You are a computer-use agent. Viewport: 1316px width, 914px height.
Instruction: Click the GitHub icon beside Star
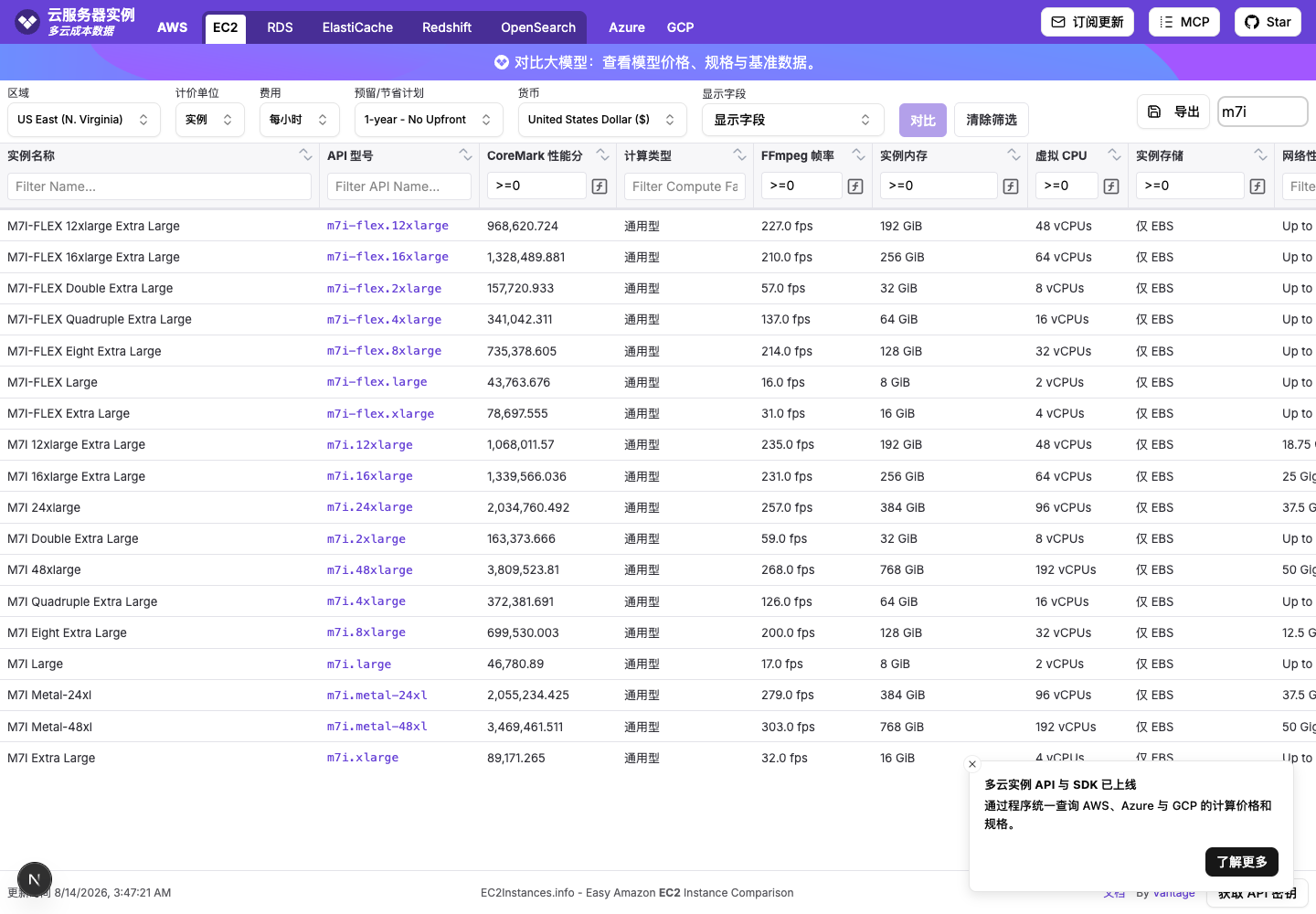click(x=1252, y=22)
